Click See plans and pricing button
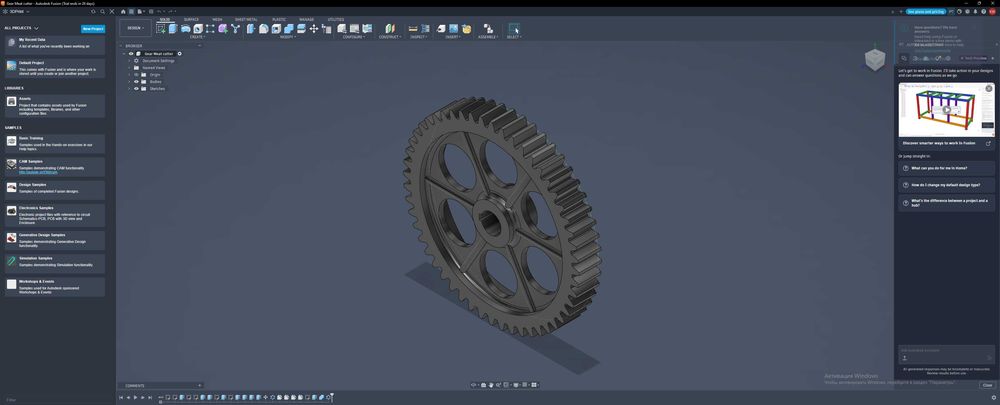 [x=925, y=11]
